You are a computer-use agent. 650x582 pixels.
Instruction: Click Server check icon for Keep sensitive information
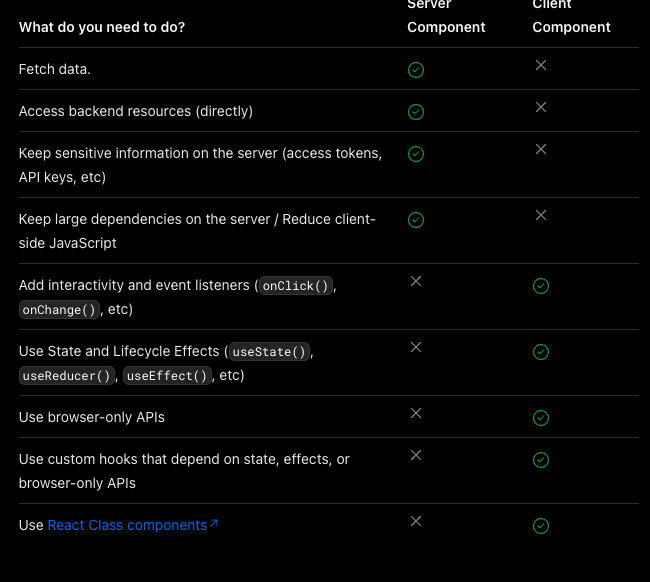point(416,154)
